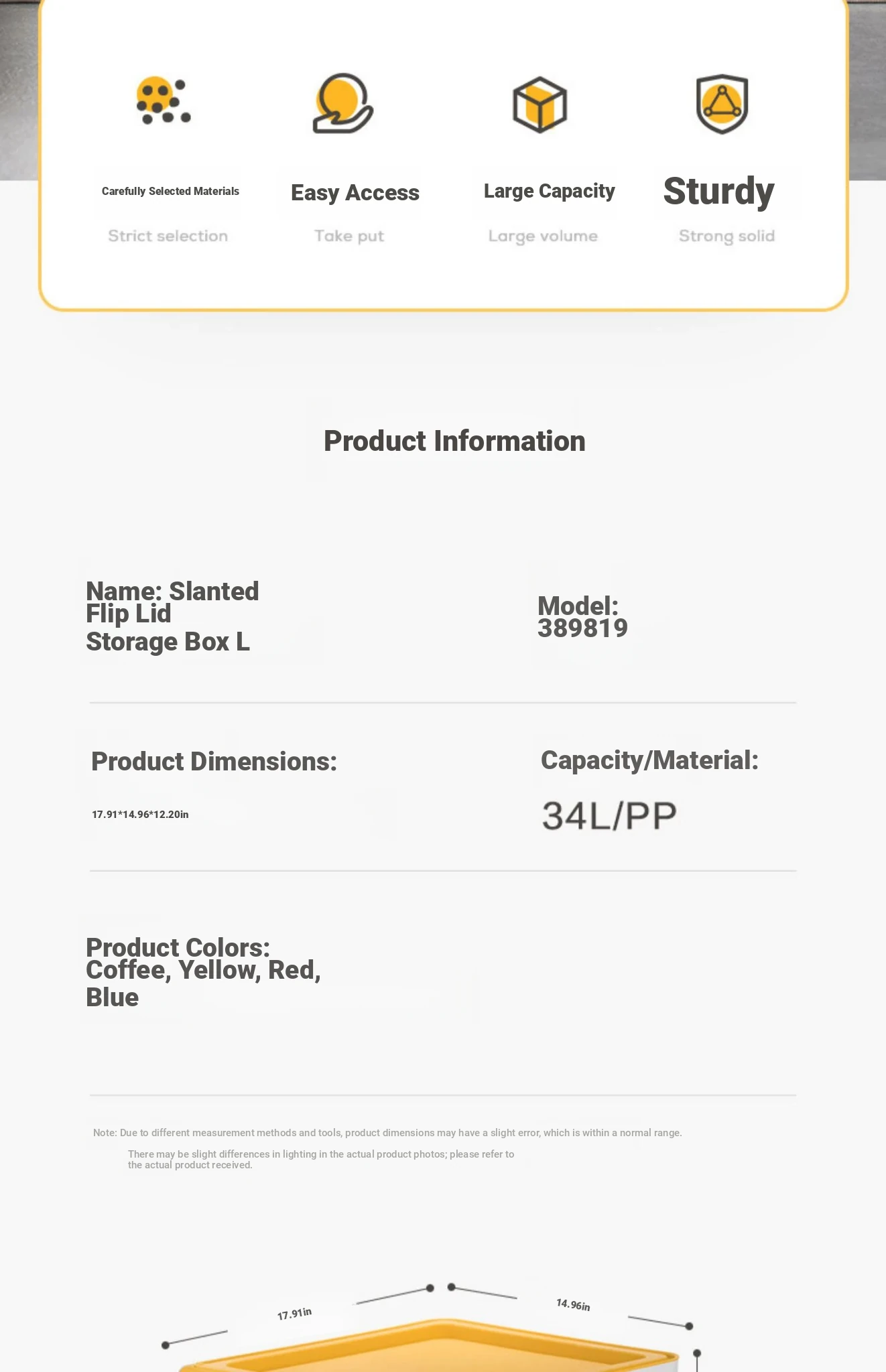Select the Carefully Selected Materials label

(x=170, y=191)
